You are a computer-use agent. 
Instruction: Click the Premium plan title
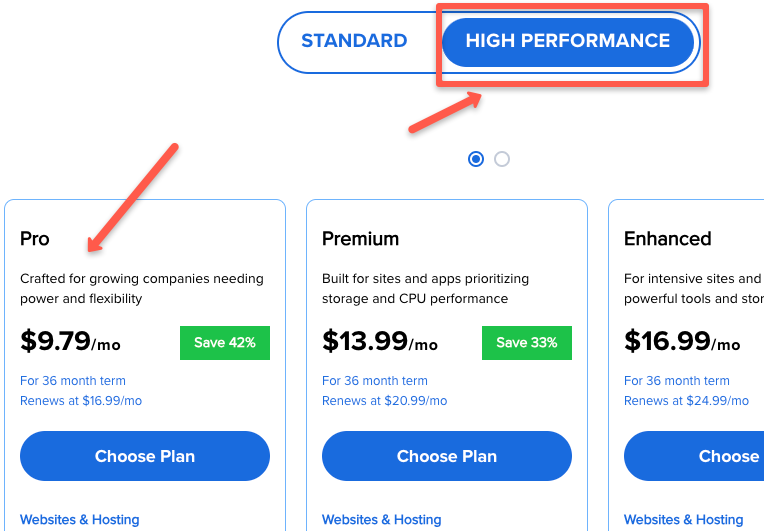360,239
